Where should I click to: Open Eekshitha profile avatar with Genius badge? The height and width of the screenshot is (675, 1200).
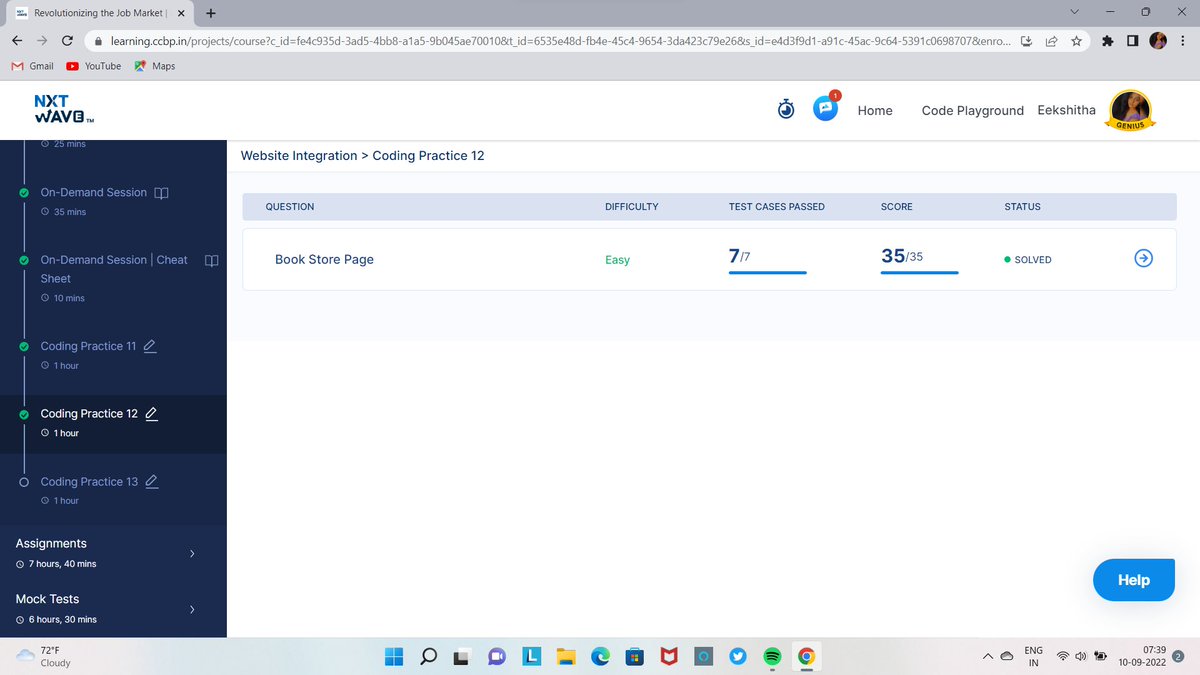tap(1130, 109)
